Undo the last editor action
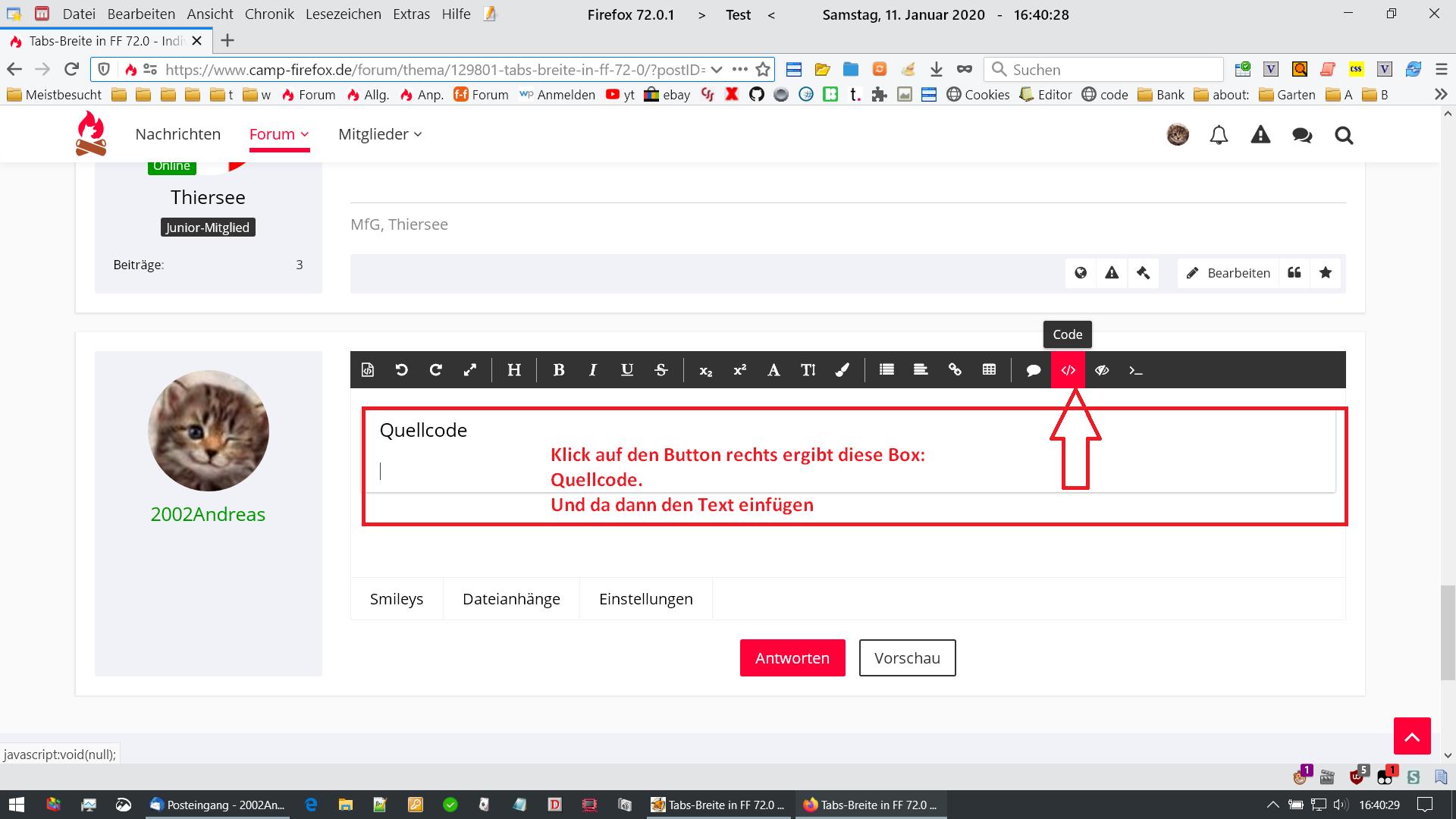 click(401, 370)
